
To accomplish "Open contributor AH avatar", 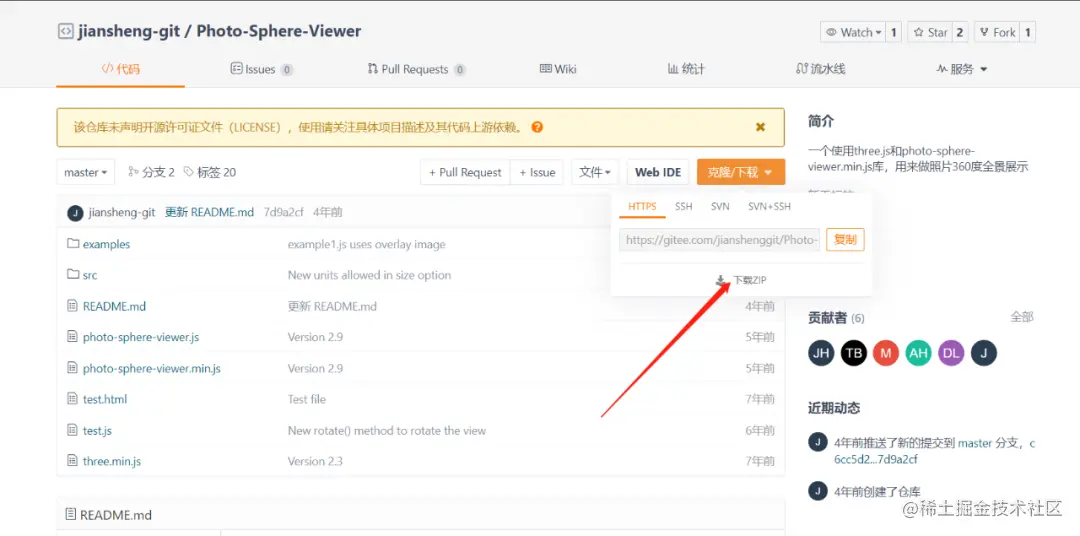I will 918,353.
